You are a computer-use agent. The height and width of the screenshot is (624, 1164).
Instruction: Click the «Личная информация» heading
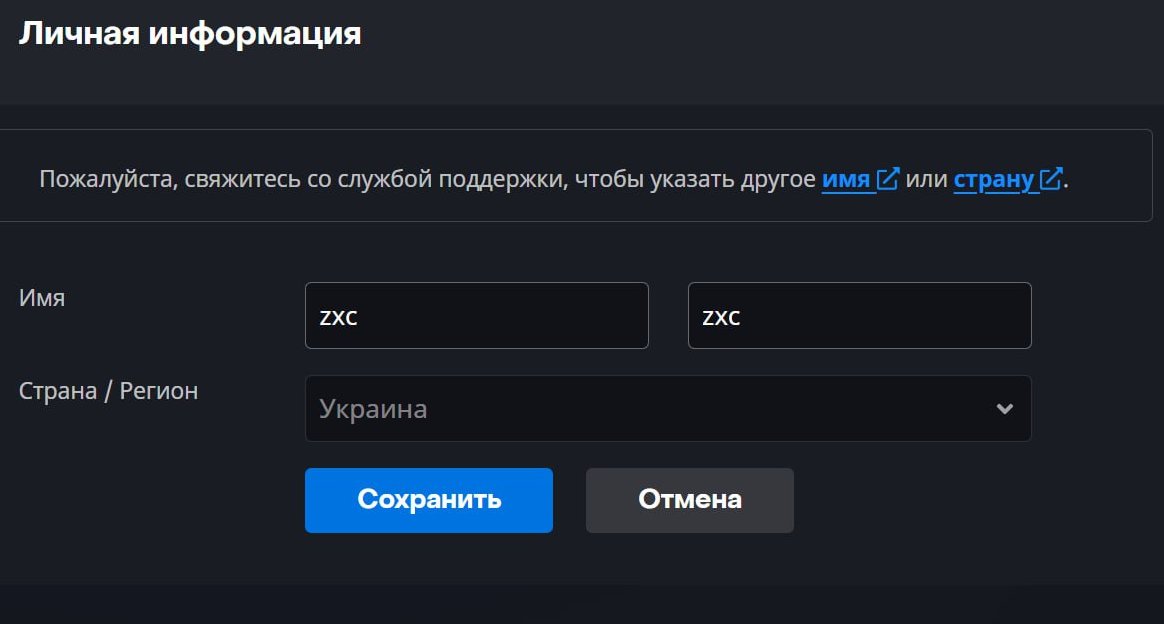pyautogui.click(x=190, y=34)
